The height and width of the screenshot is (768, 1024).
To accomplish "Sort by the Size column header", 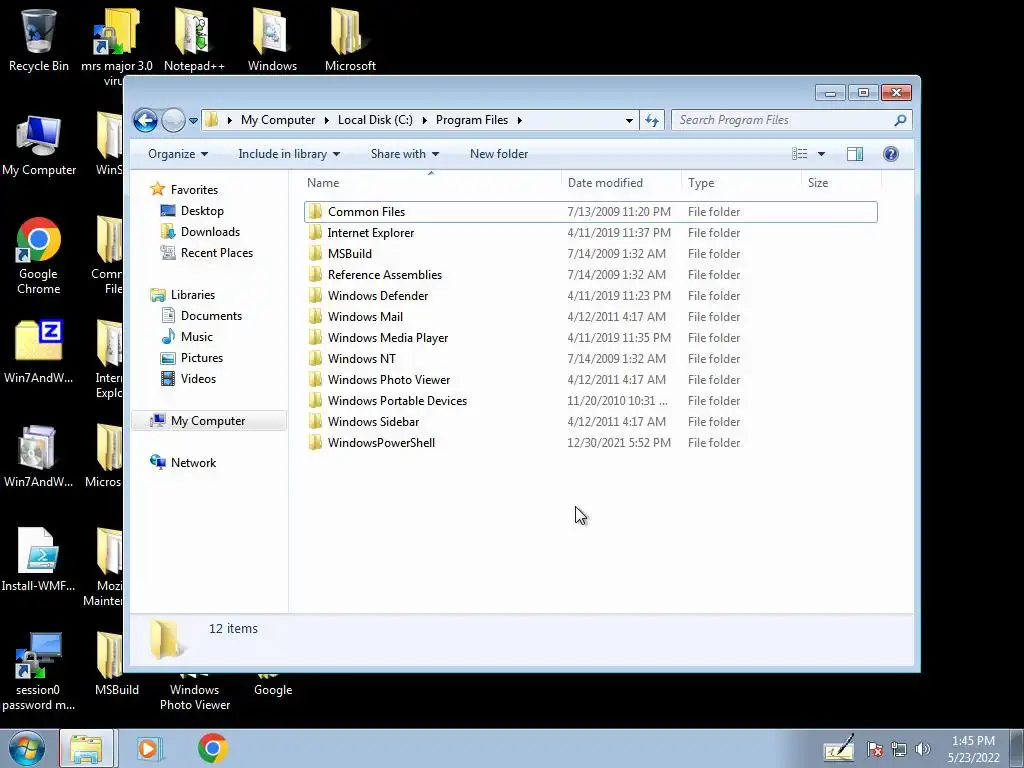I will coord(840,183).
